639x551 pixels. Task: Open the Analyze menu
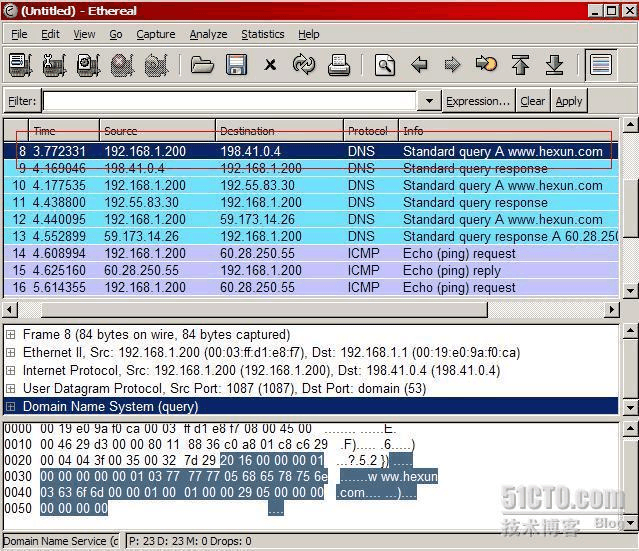(208, 34)
